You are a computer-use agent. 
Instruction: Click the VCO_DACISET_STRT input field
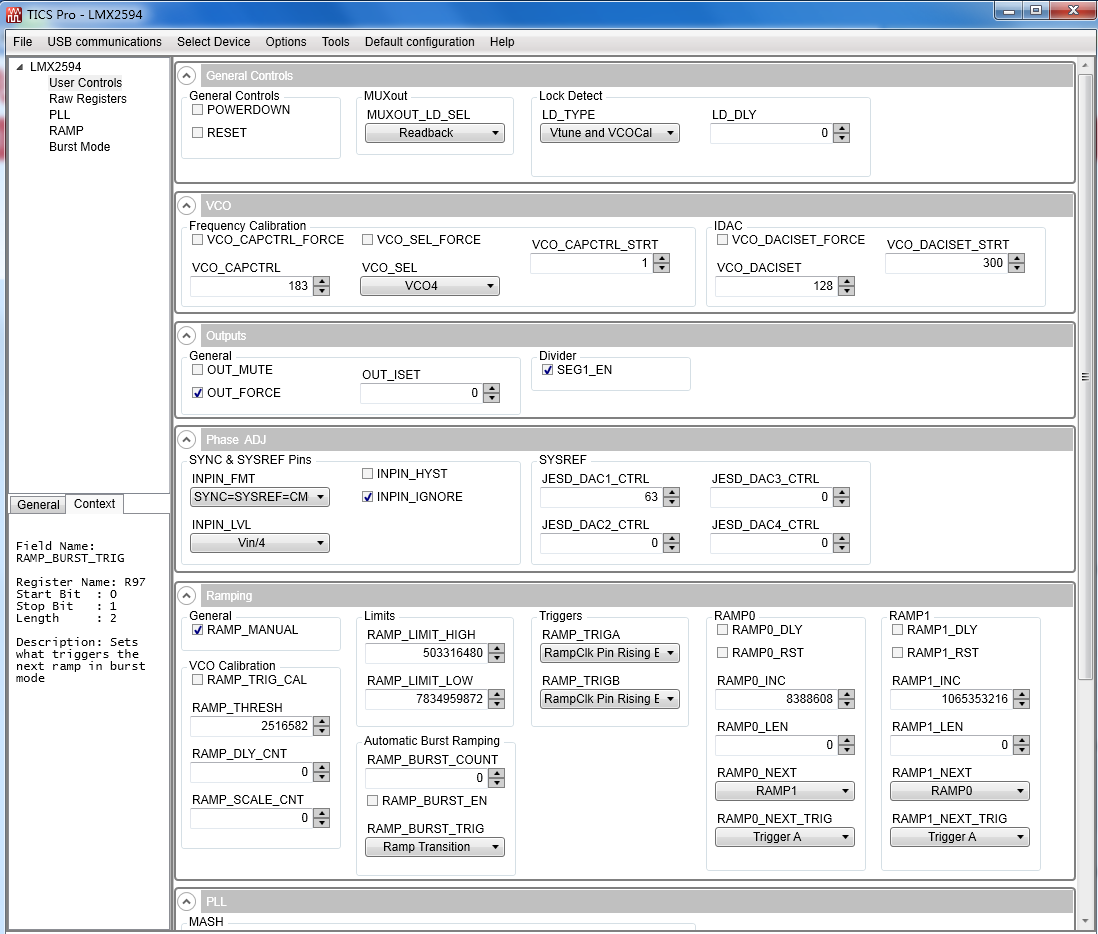947,263
